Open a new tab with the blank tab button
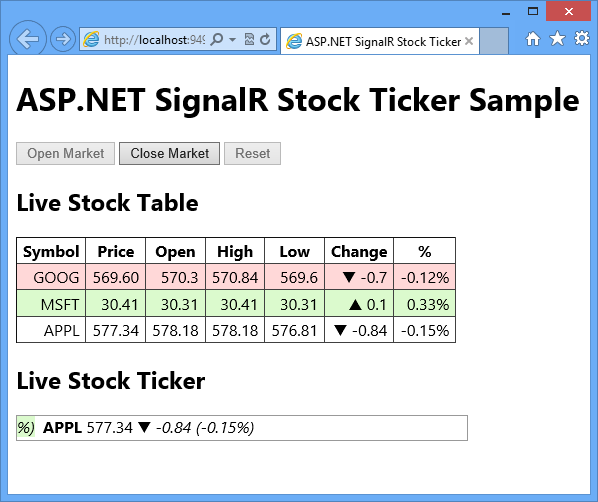598x502 pixels. point(494,41)
